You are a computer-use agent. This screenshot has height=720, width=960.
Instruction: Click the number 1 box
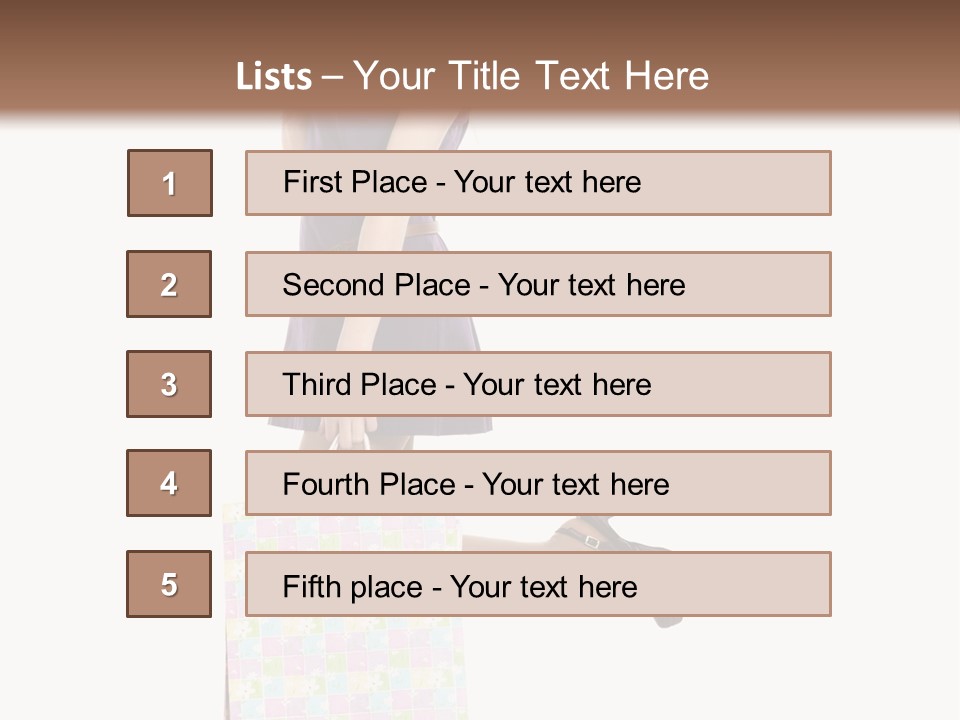[x=169, y=183]
